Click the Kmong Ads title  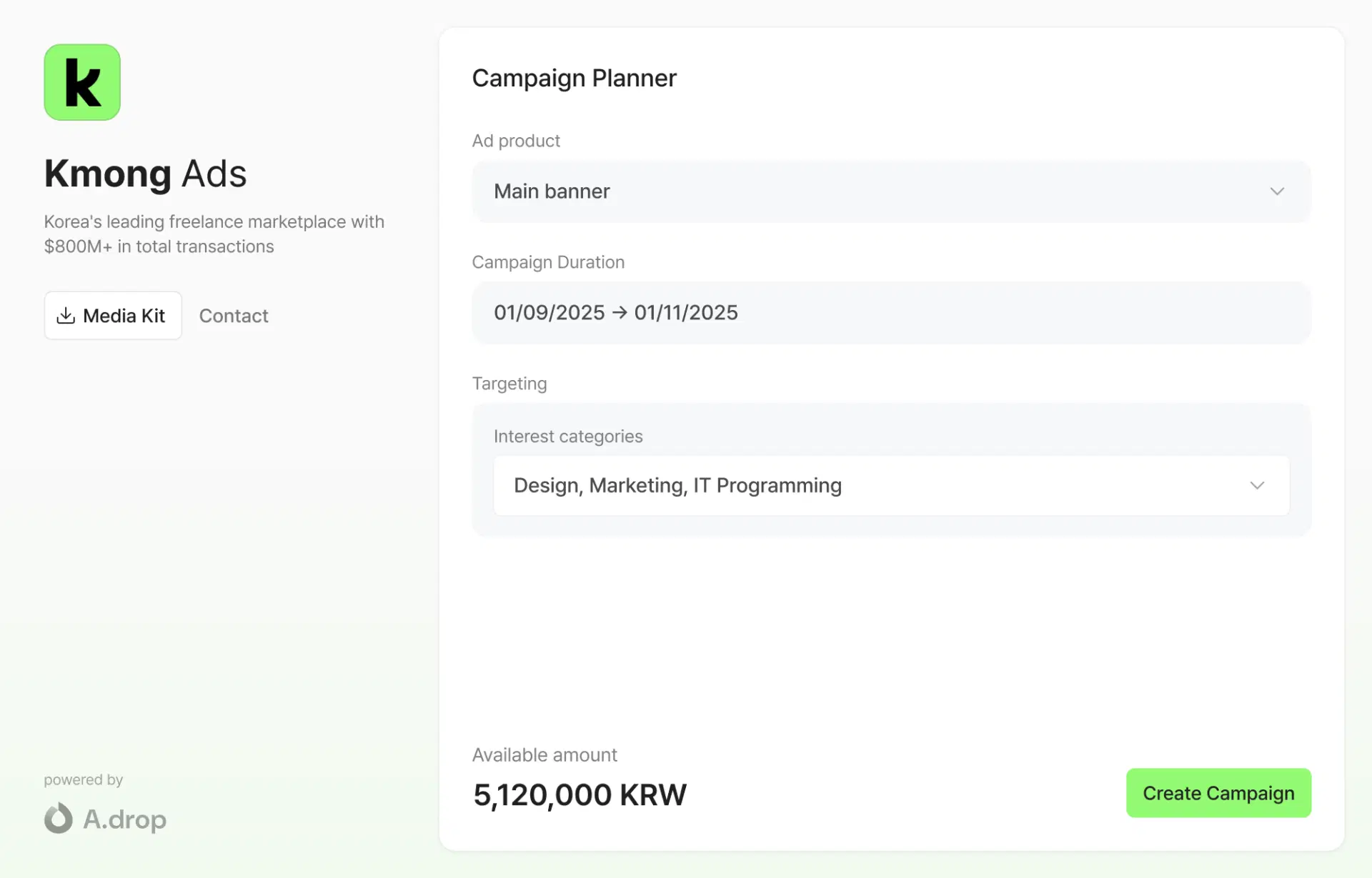click(145, 174)
